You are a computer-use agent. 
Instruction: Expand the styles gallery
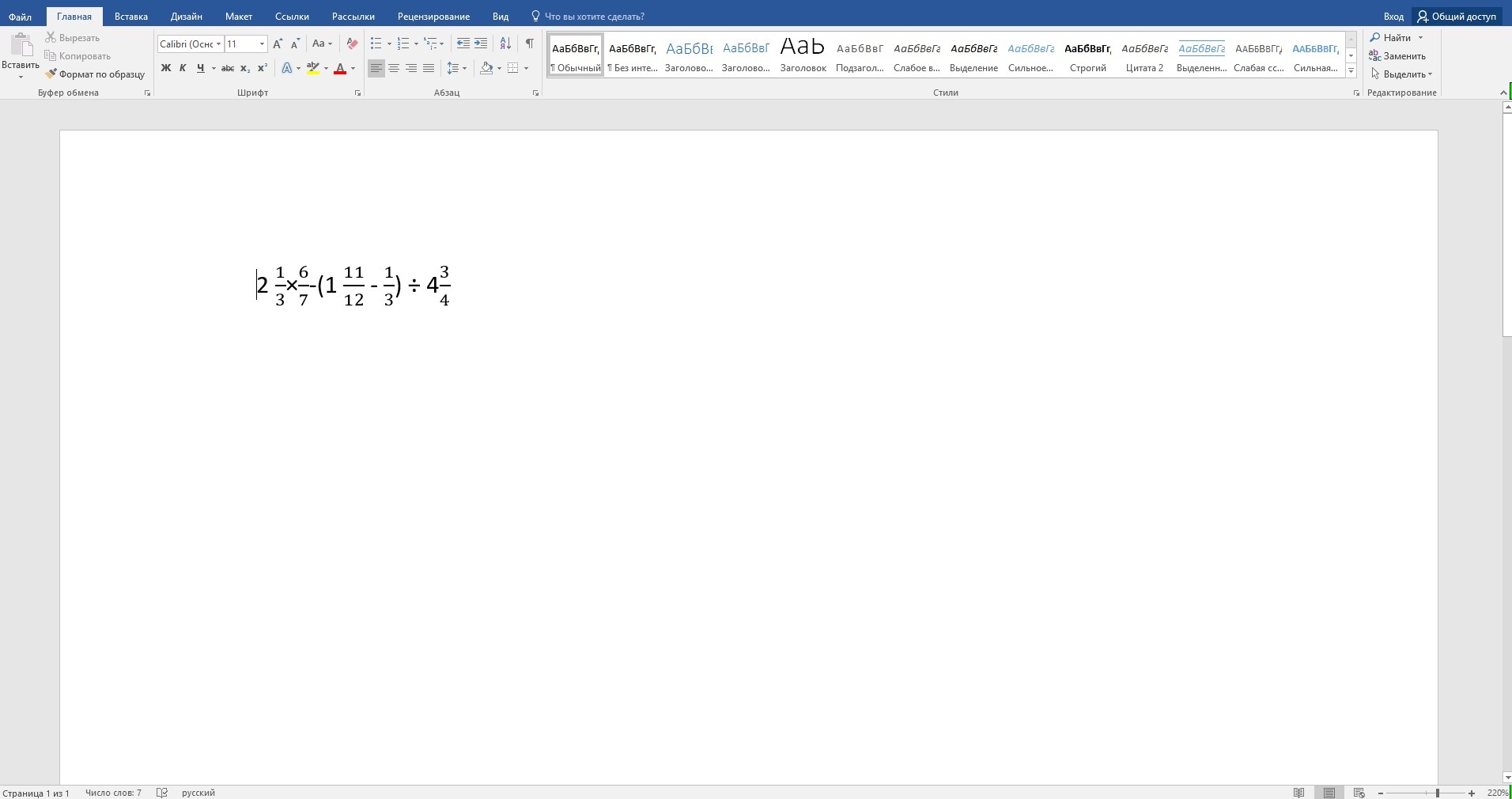tap(1351, 71)
